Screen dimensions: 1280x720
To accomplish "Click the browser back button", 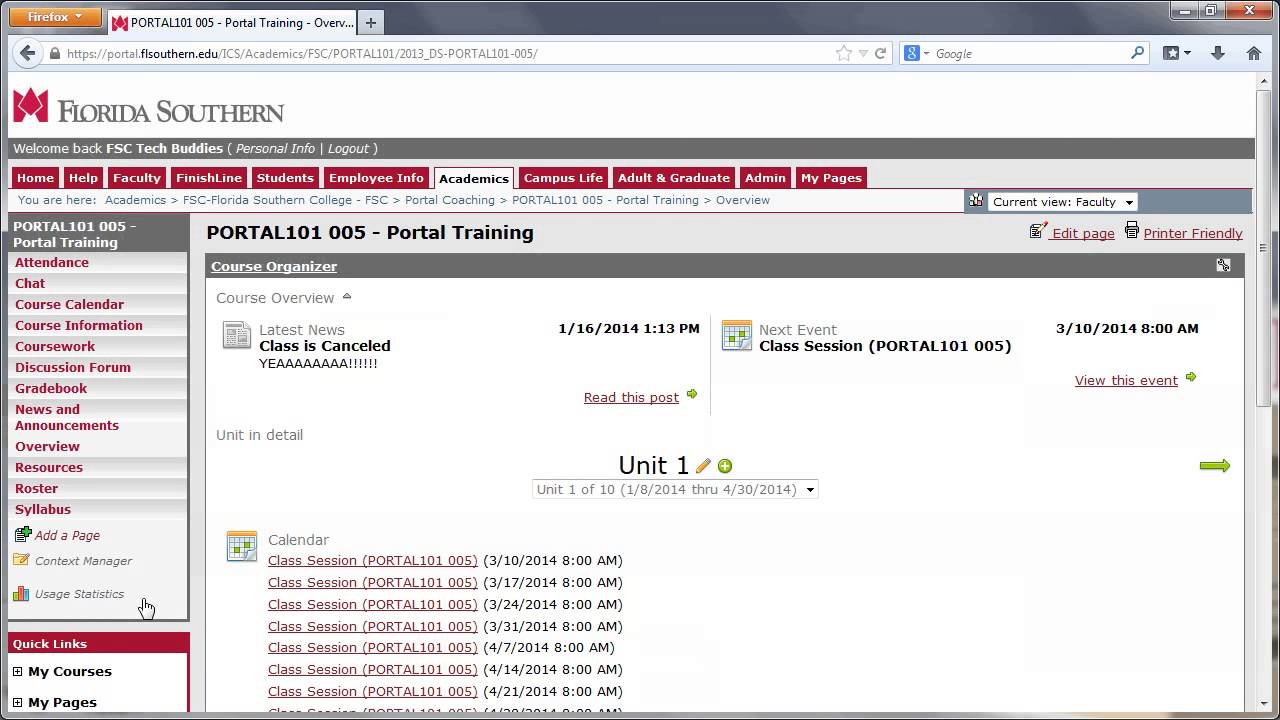I will (27, 53).
